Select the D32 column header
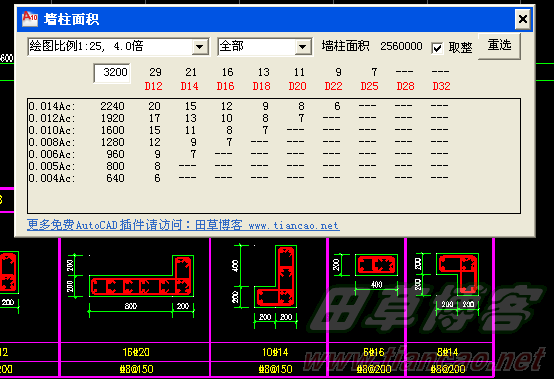554x379 pixels. tap(442, 86)
